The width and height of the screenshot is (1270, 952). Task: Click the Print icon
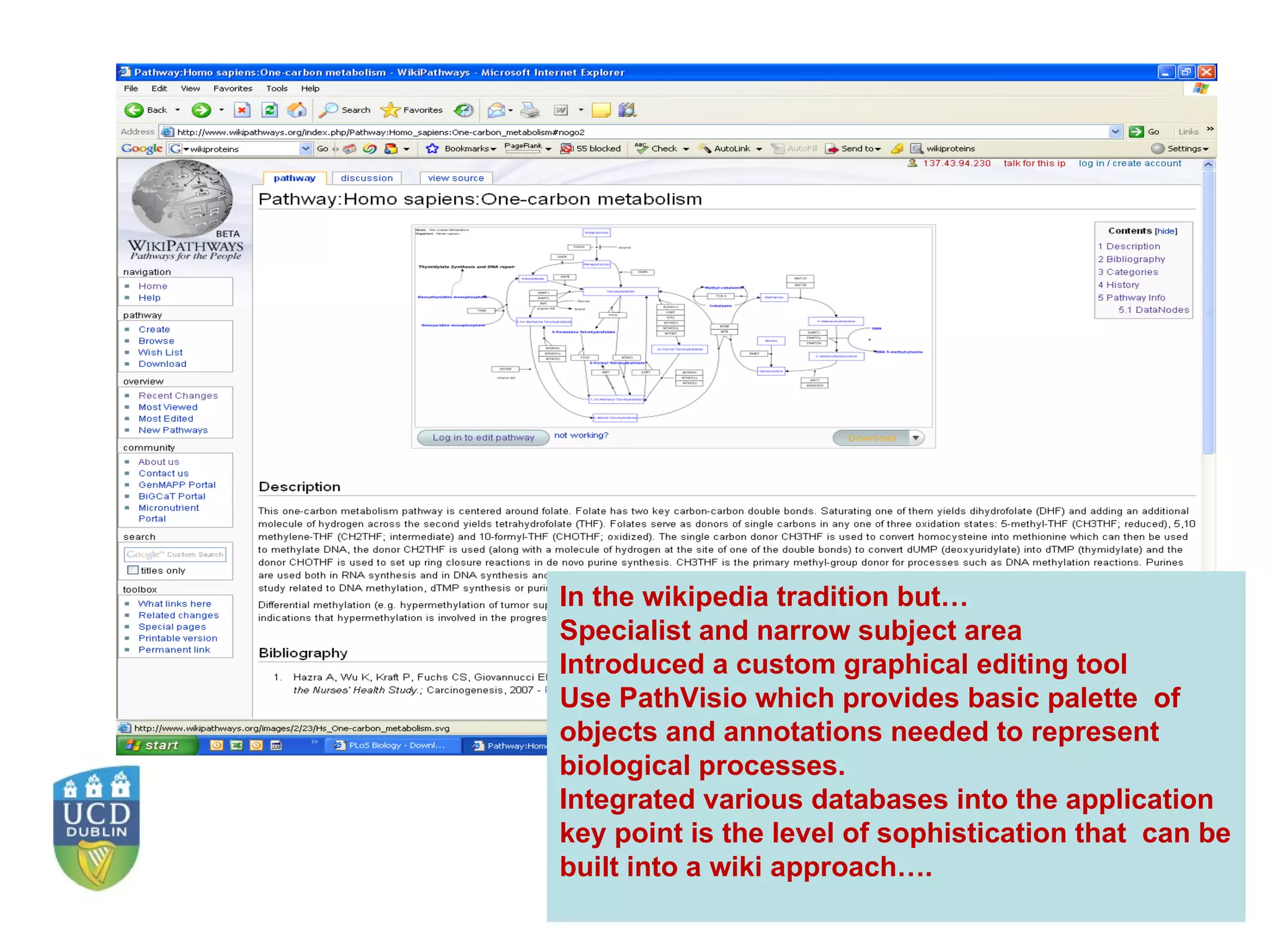click(x=530, y=110)
